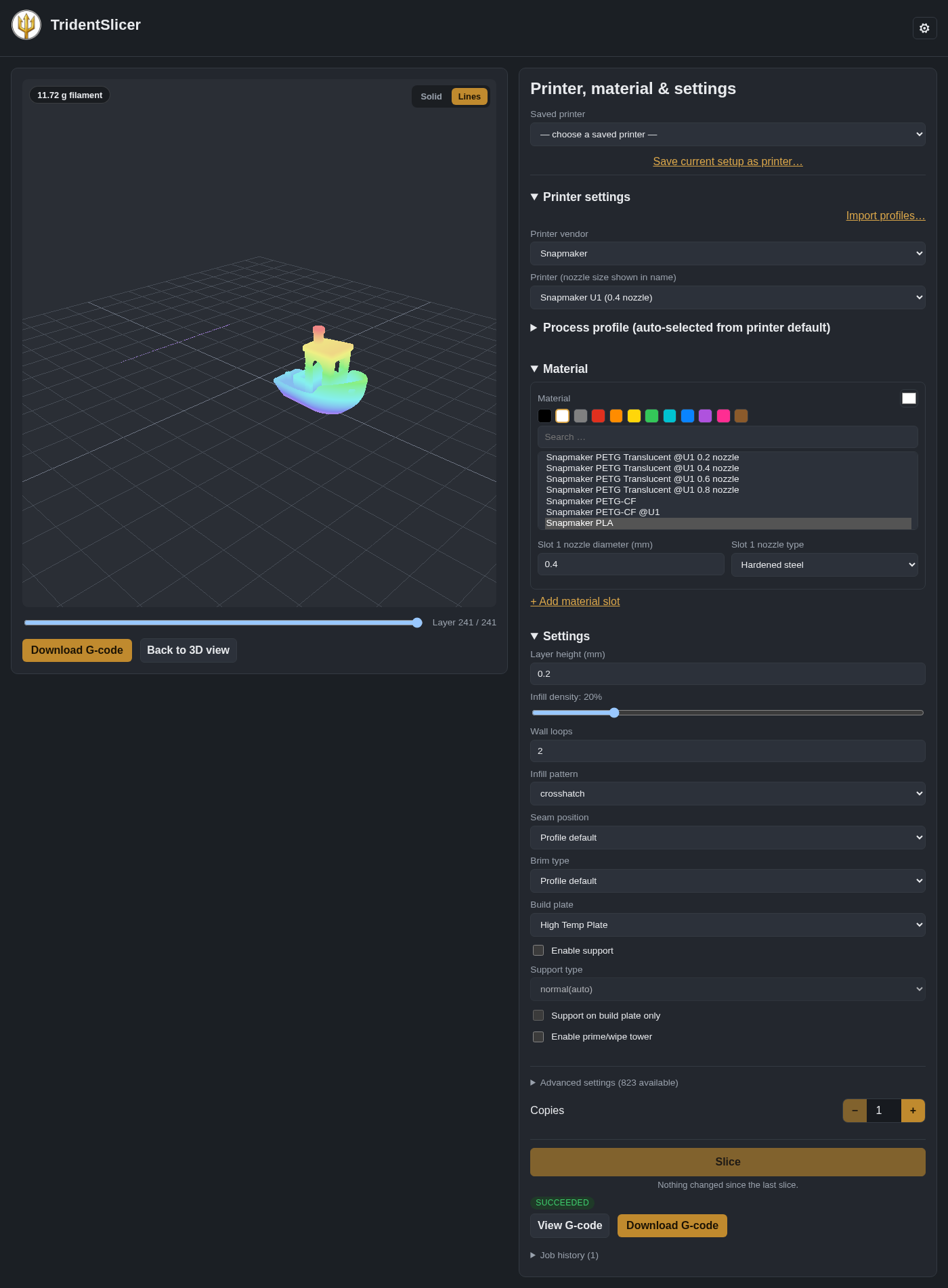Pick the pink material color swatch

click(x=723, y=416)
